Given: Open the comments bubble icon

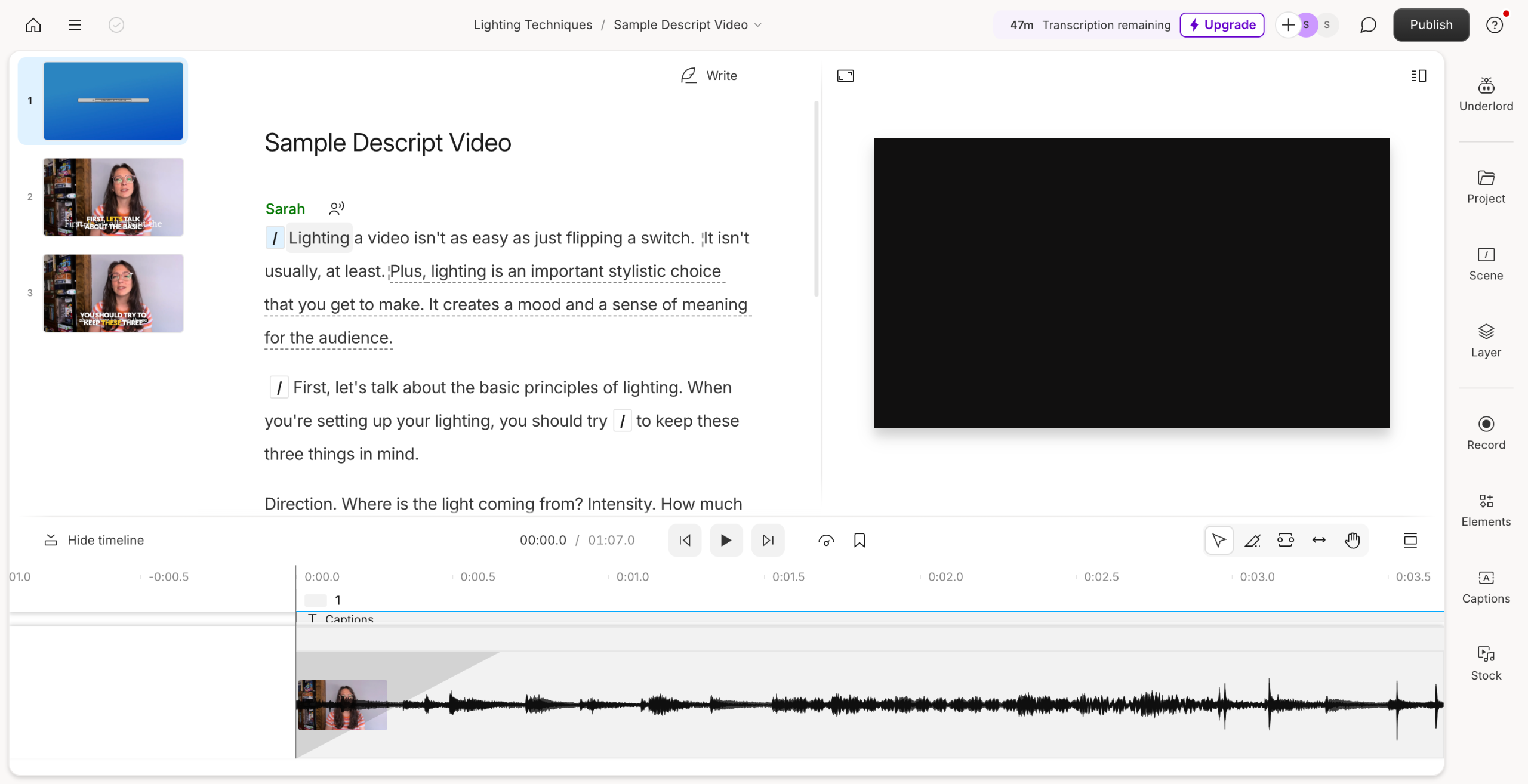Looking at the screenshot, I should coord(1368,25).
